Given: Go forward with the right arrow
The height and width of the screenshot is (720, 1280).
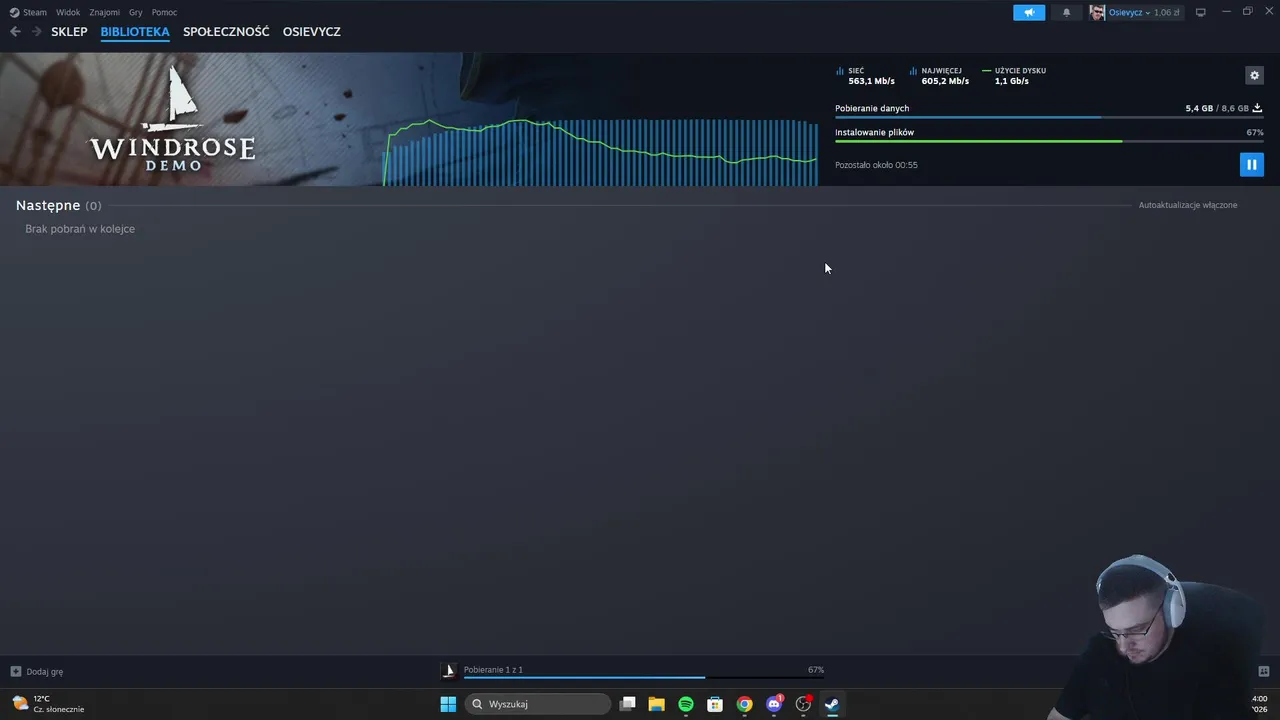Looking at the screenshot, I should 36,31.
